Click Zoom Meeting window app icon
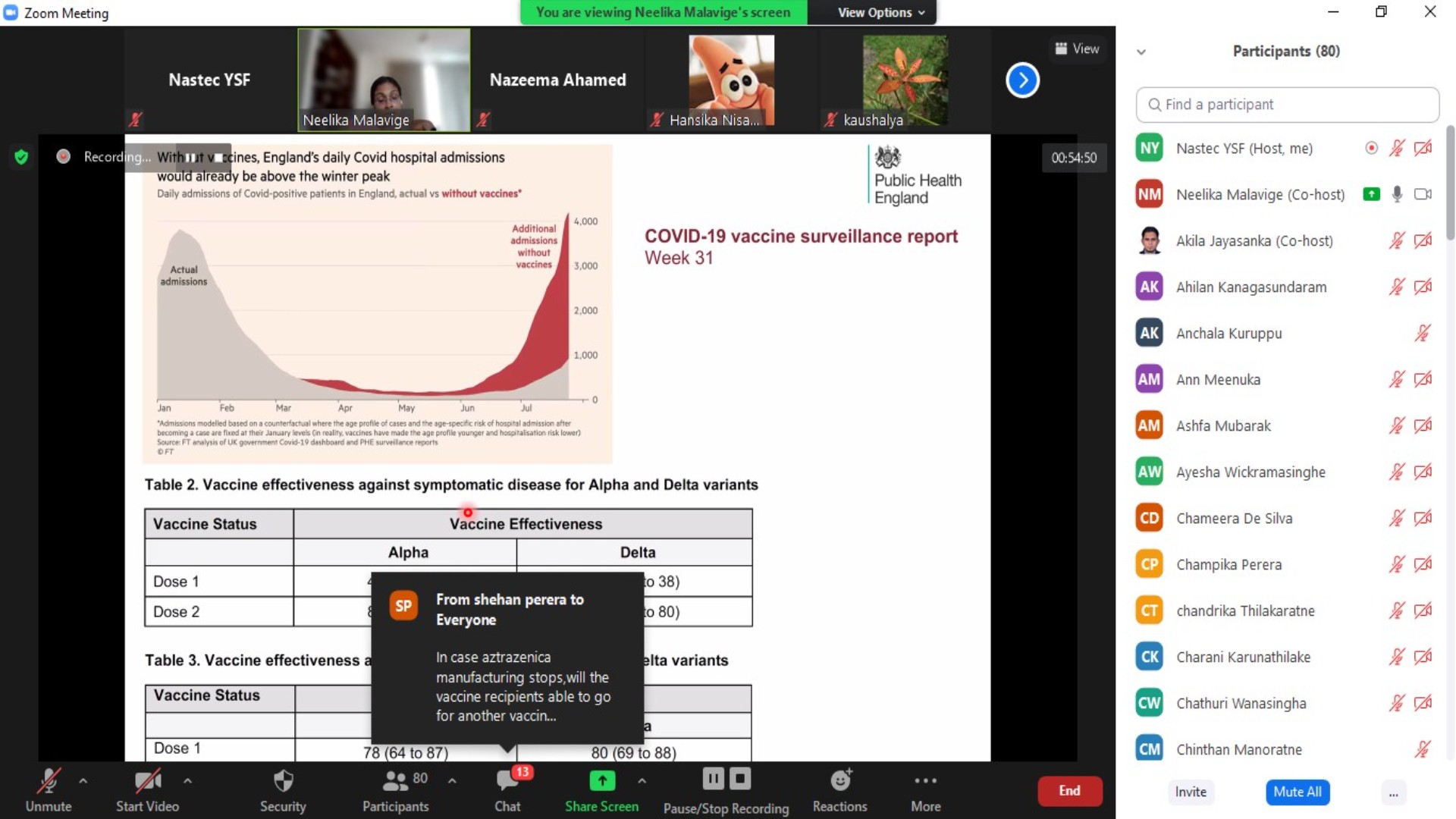1456x819 pixels. (11, 12)
